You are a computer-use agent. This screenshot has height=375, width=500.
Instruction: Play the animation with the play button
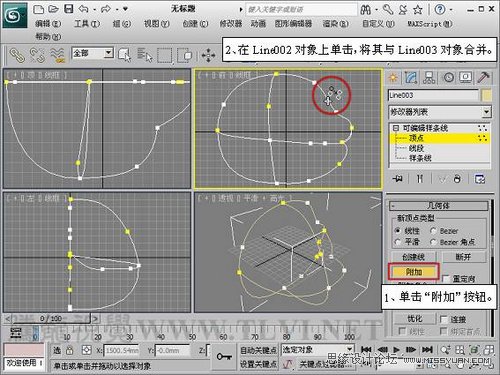click(x=396, y=350)
